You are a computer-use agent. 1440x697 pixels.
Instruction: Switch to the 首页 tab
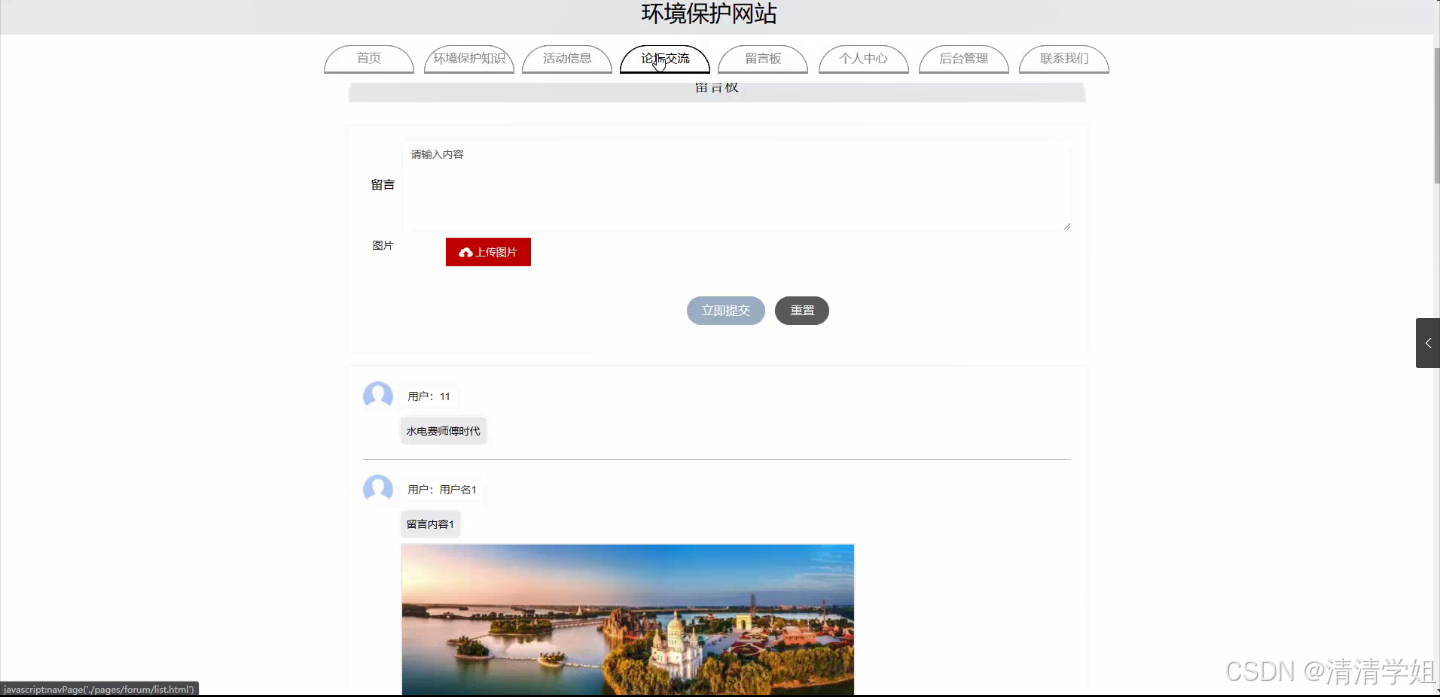(367, 59)
